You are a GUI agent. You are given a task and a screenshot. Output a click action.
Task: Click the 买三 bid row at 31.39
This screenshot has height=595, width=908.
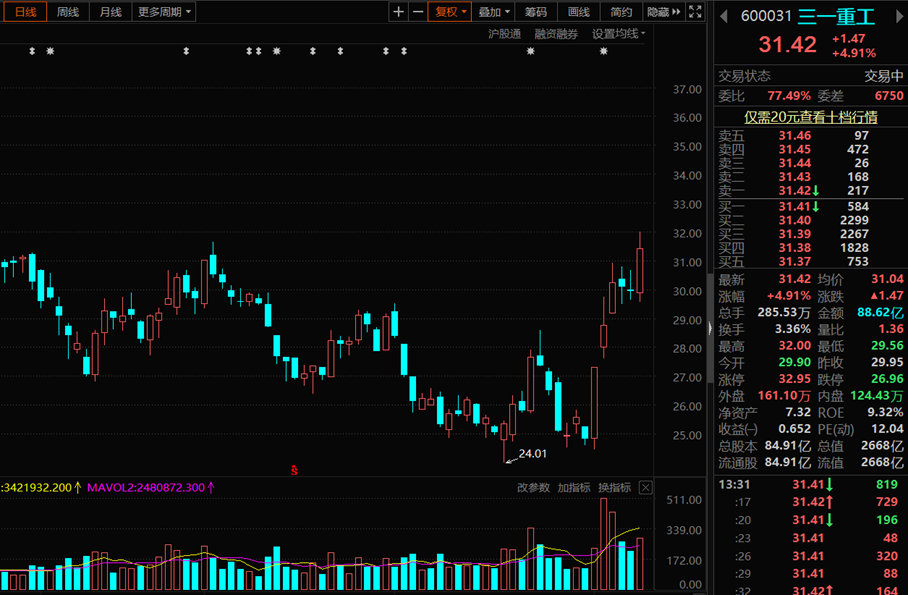(x=810, y=234)
